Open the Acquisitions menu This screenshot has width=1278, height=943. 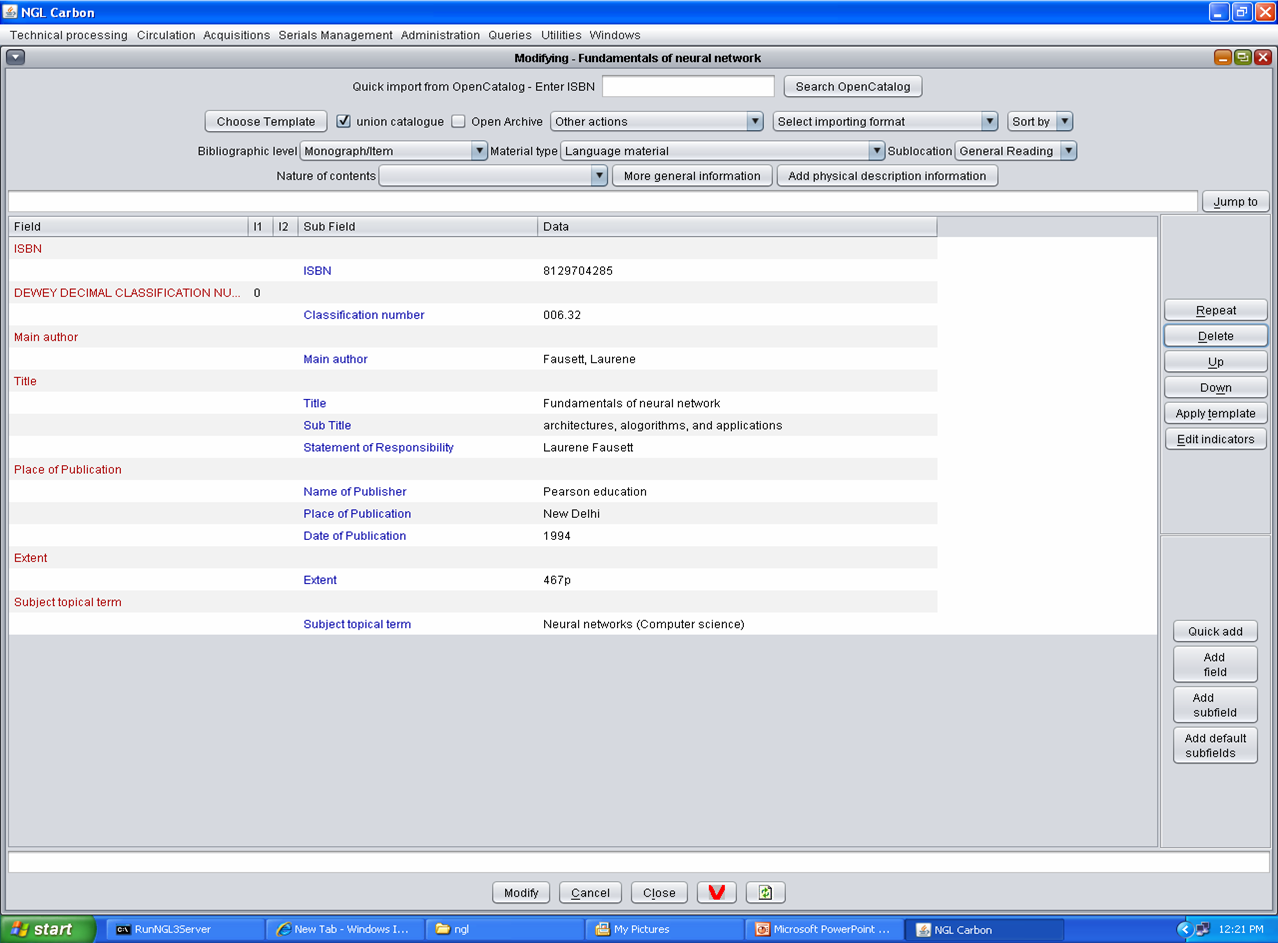236,35
